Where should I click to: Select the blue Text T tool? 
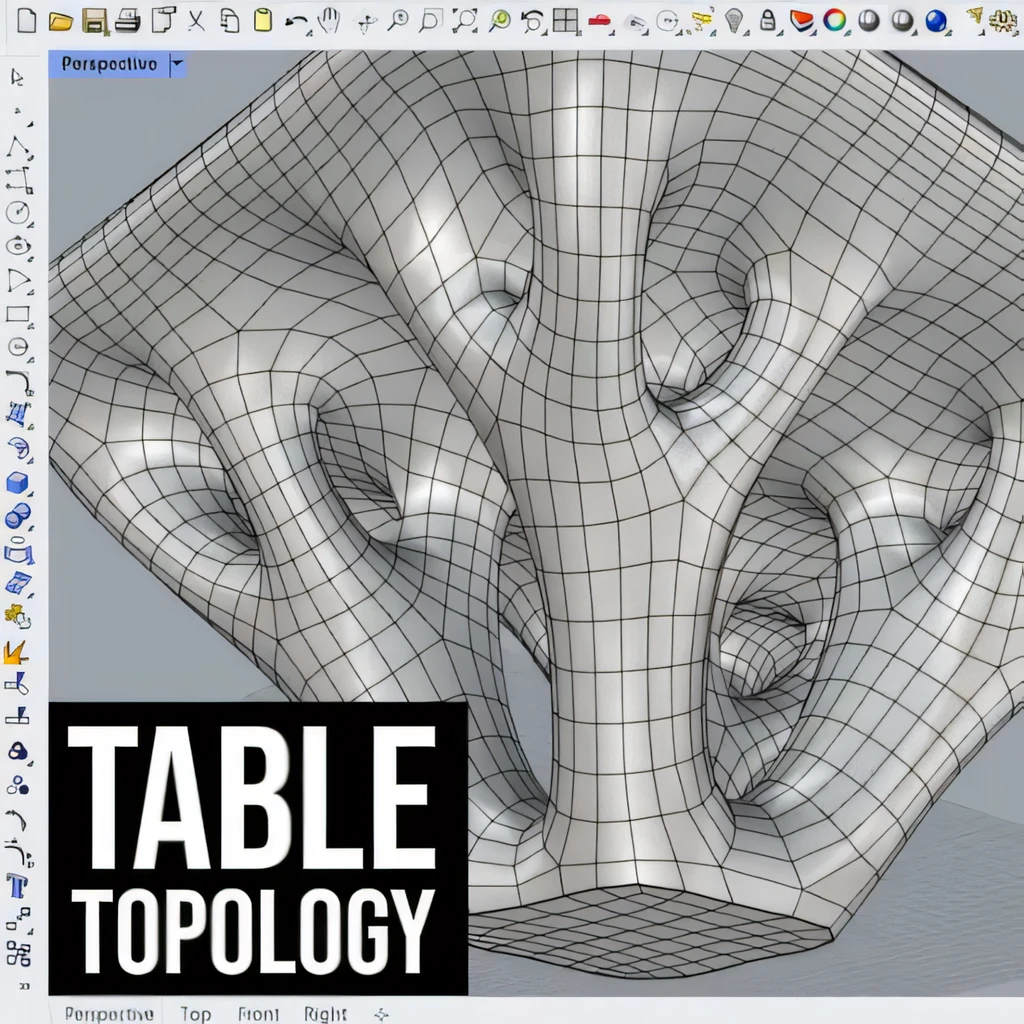click(17, 887)
